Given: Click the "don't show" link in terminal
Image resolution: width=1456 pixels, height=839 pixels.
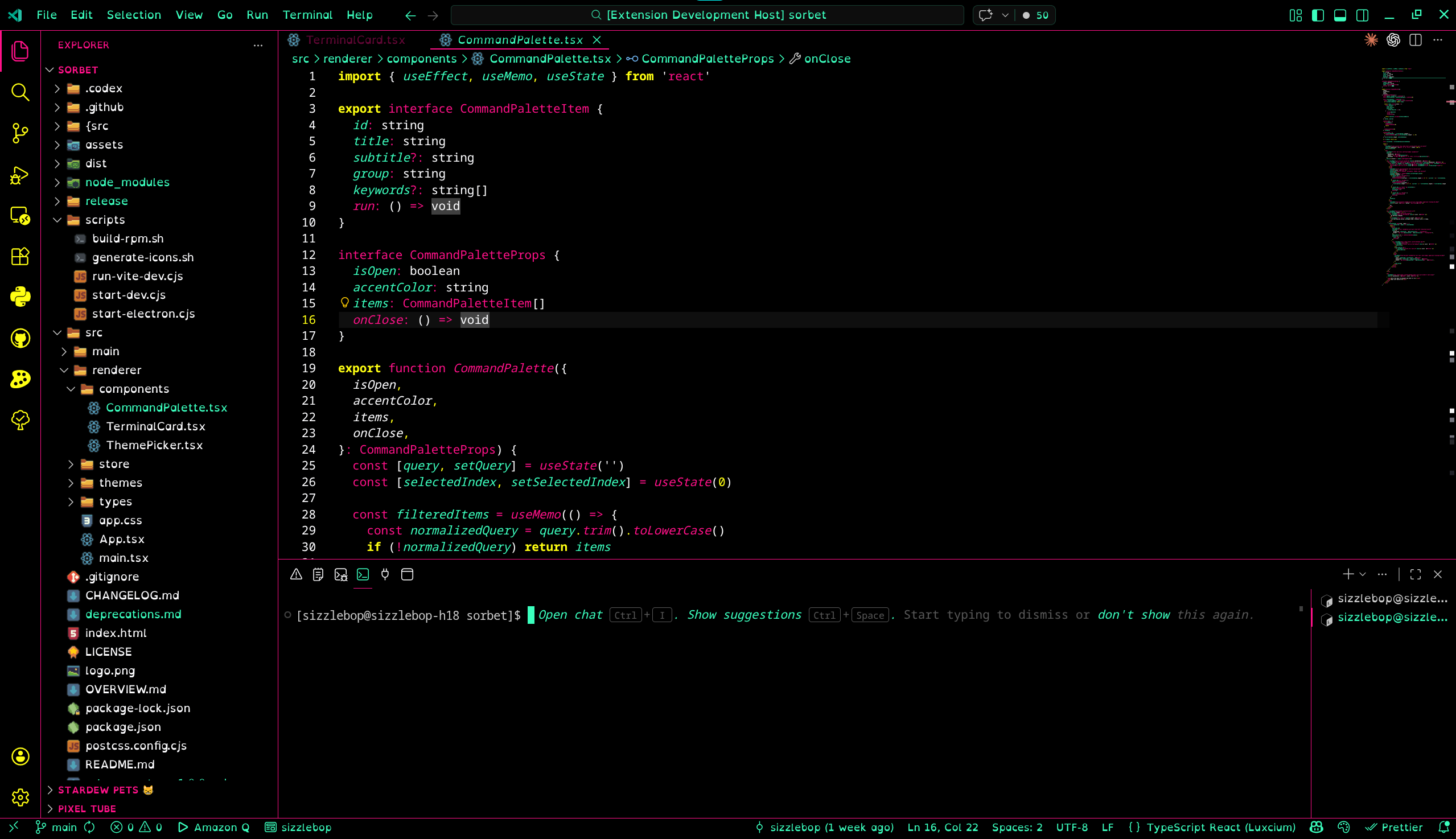Looking at the screenshot, I should click(1133, 615).
